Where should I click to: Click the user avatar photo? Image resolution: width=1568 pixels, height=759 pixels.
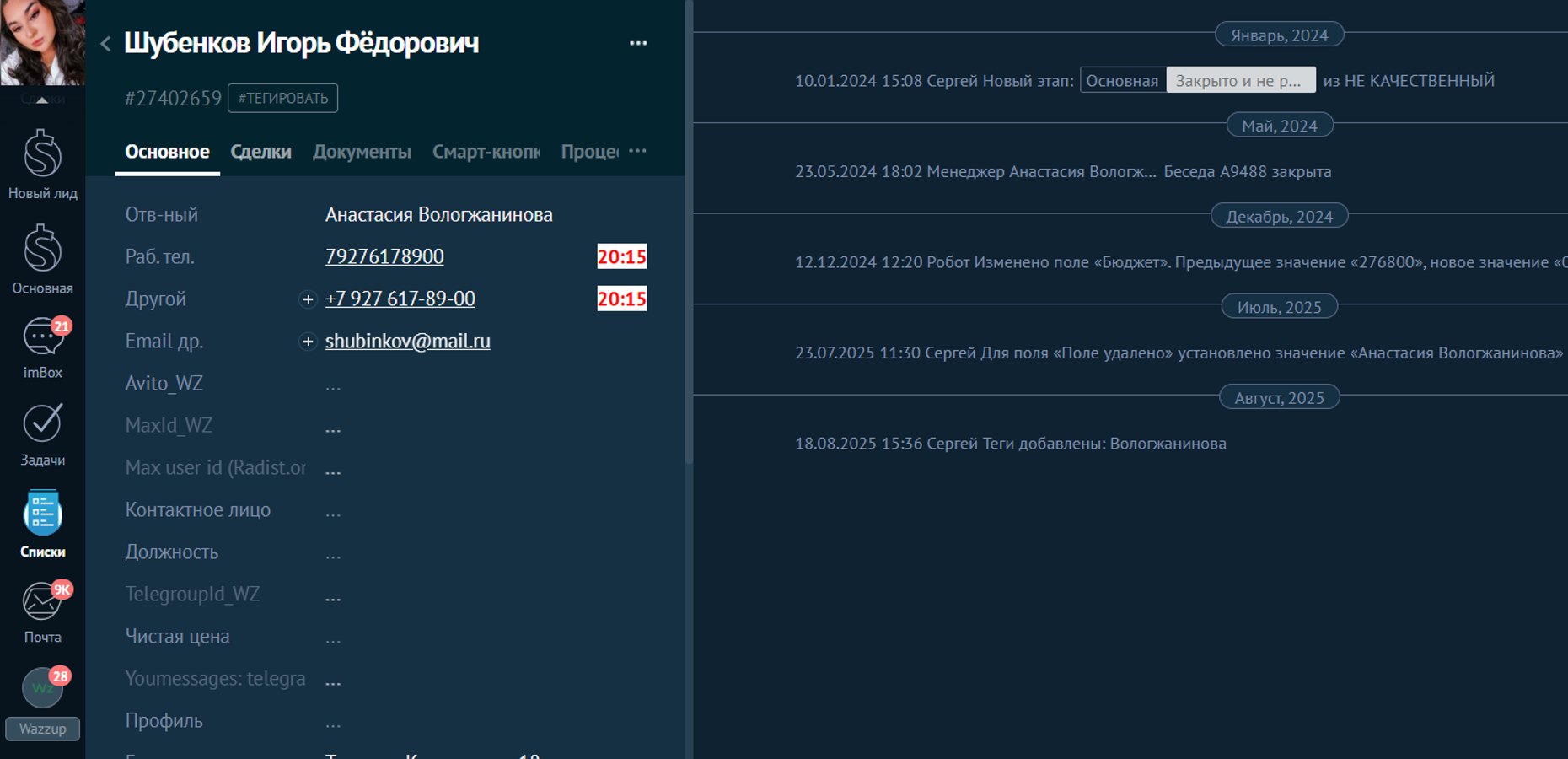point(42,42)
